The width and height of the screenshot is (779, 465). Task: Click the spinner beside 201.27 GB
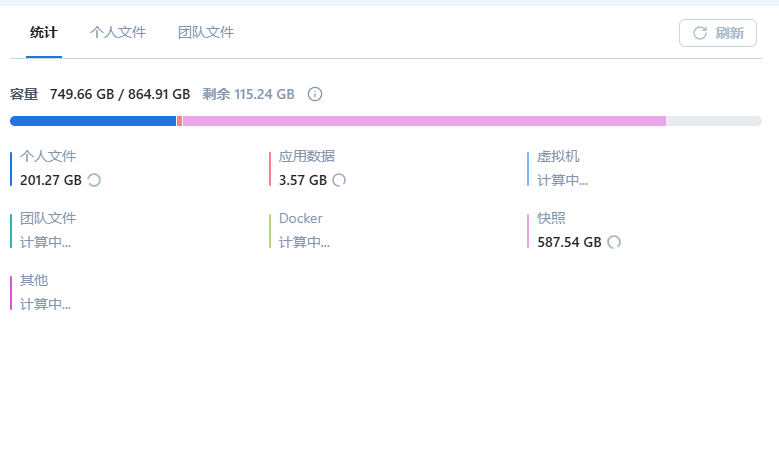point(94,180)
